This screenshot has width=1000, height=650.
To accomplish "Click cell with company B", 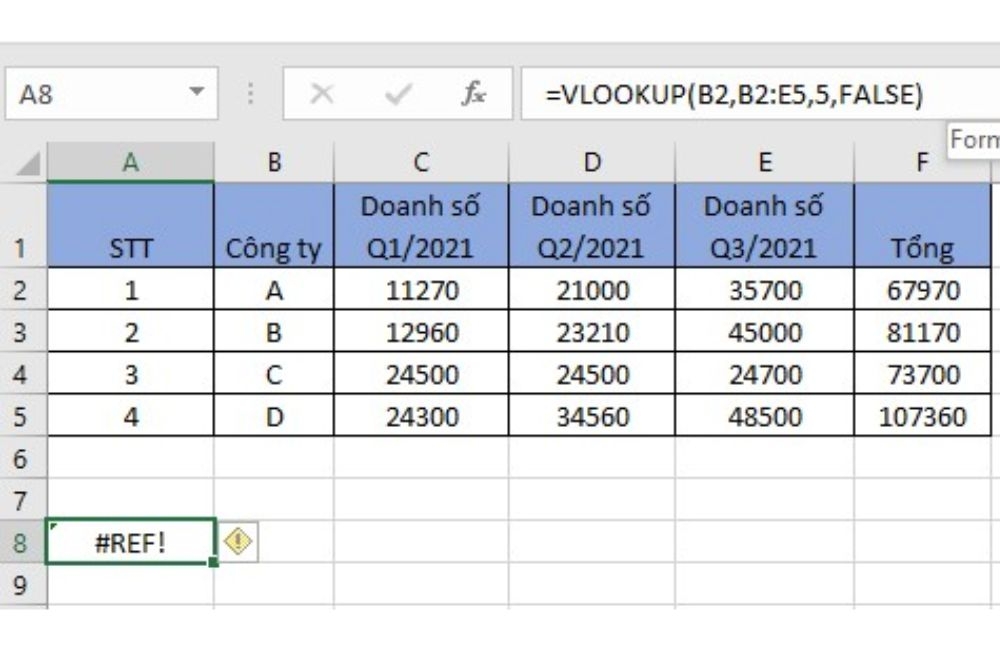I will [x=274, y=332].
